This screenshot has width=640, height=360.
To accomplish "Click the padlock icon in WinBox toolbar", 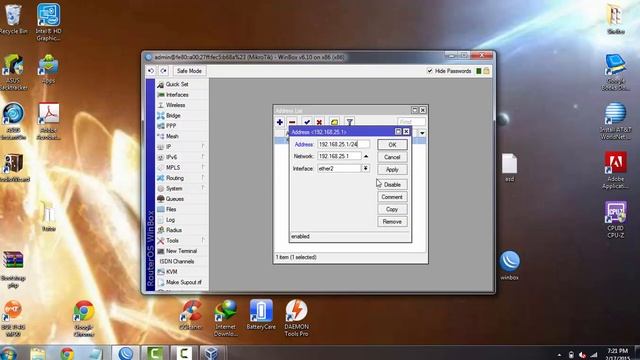I will [x=487, y=71].
